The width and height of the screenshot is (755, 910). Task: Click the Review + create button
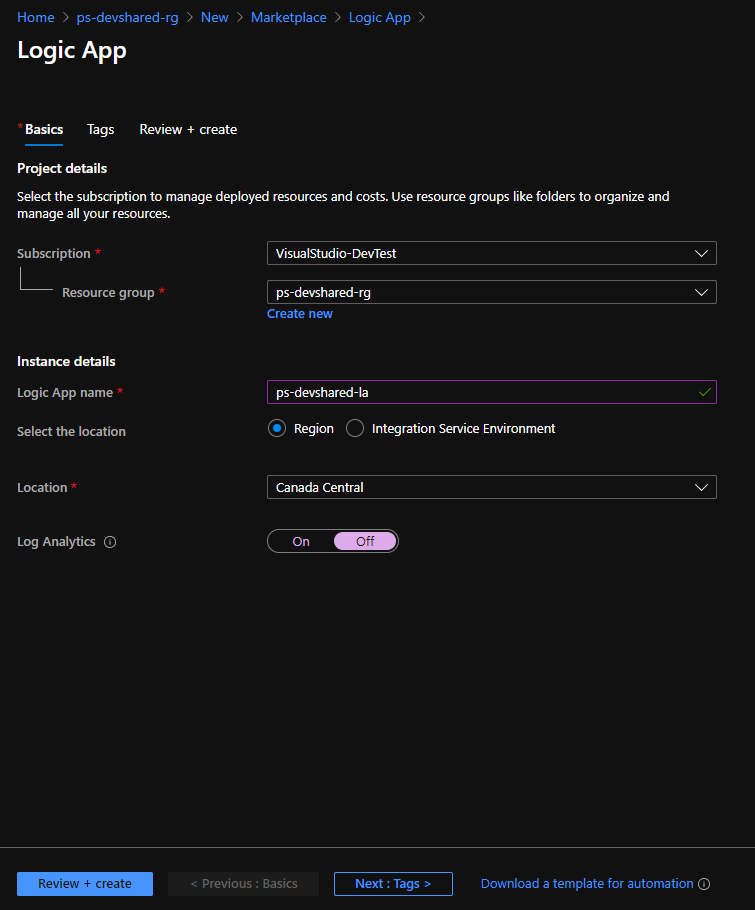(84, 884)
